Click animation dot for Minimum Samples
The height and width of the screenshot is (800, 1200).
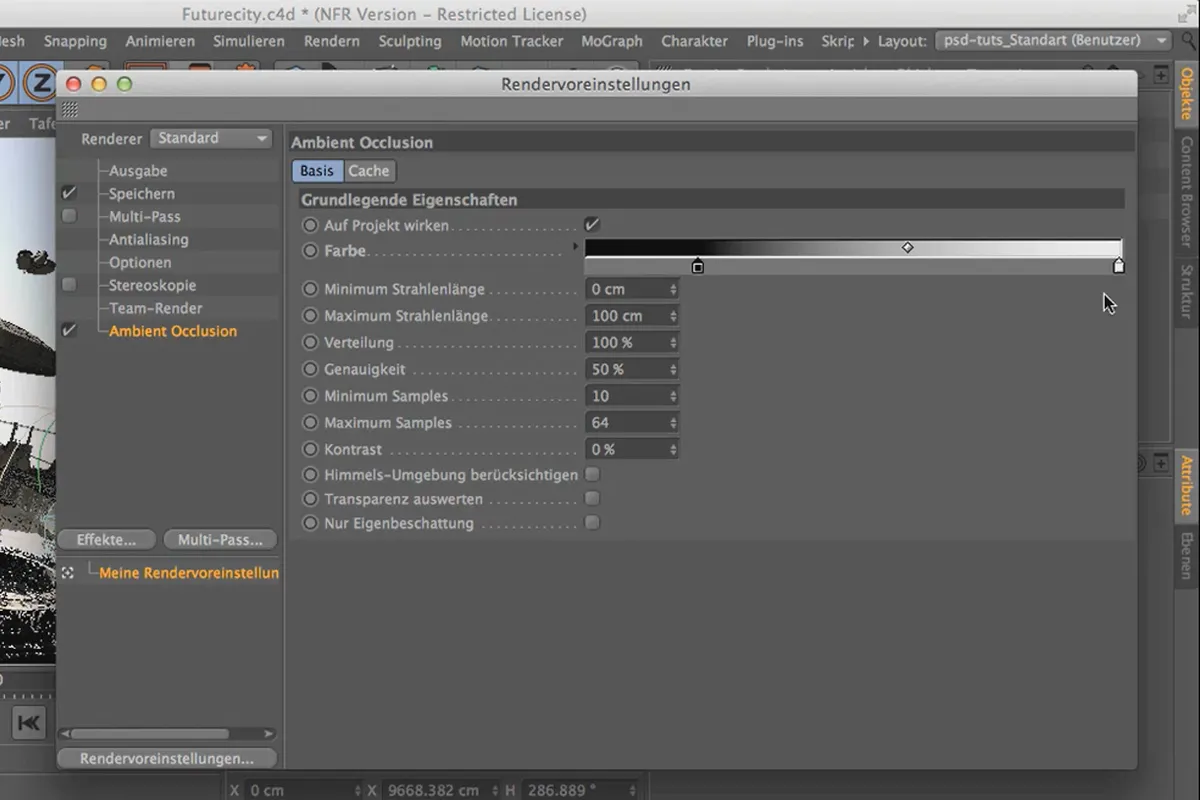coord(310,396)
